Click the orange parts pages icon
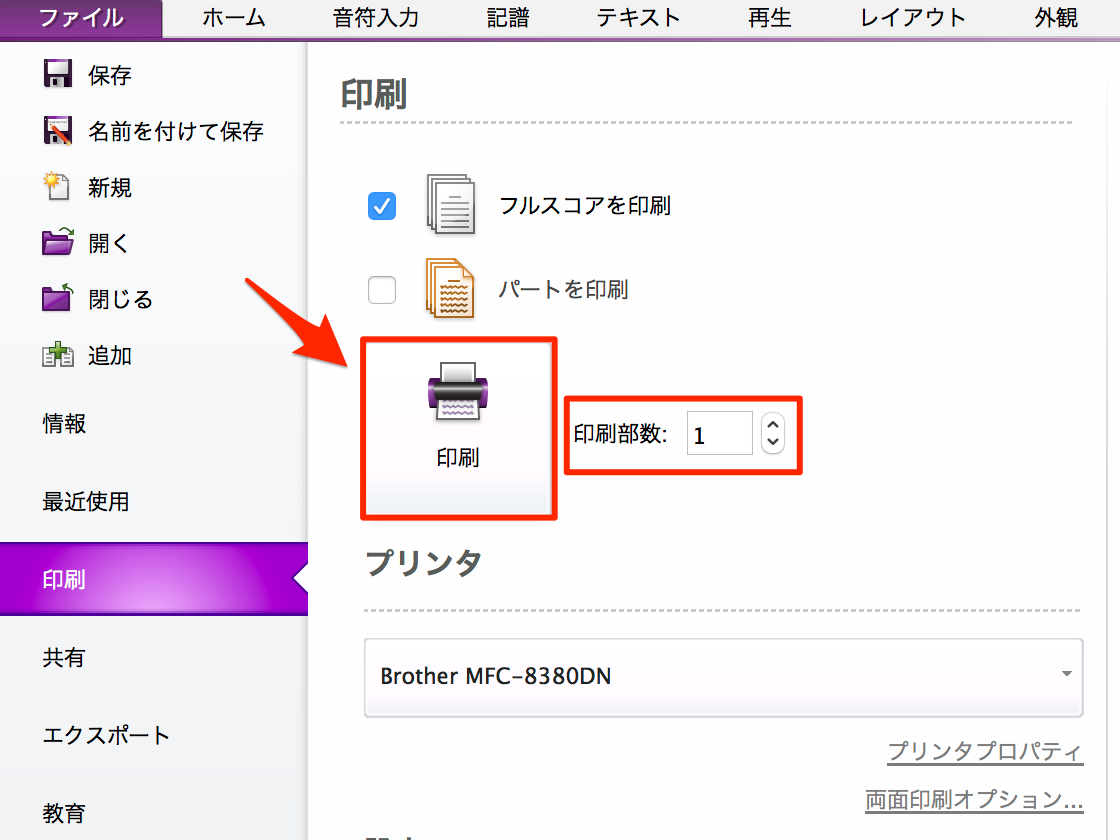Viewport: 1120px width, 840px height. (451, 288)
